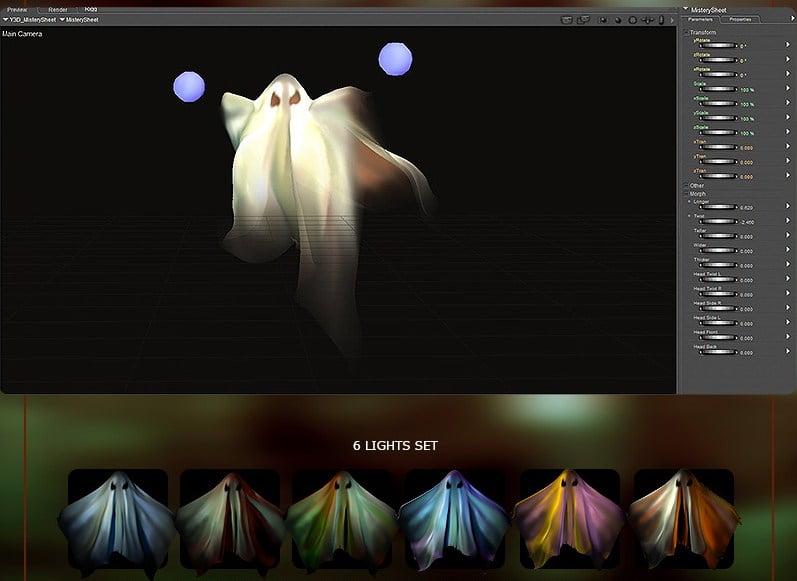This screenshot has height=581, width=797.
Task: Click the vertical capsule icon in the preview toolbar
Action: (x=661, y=20)
